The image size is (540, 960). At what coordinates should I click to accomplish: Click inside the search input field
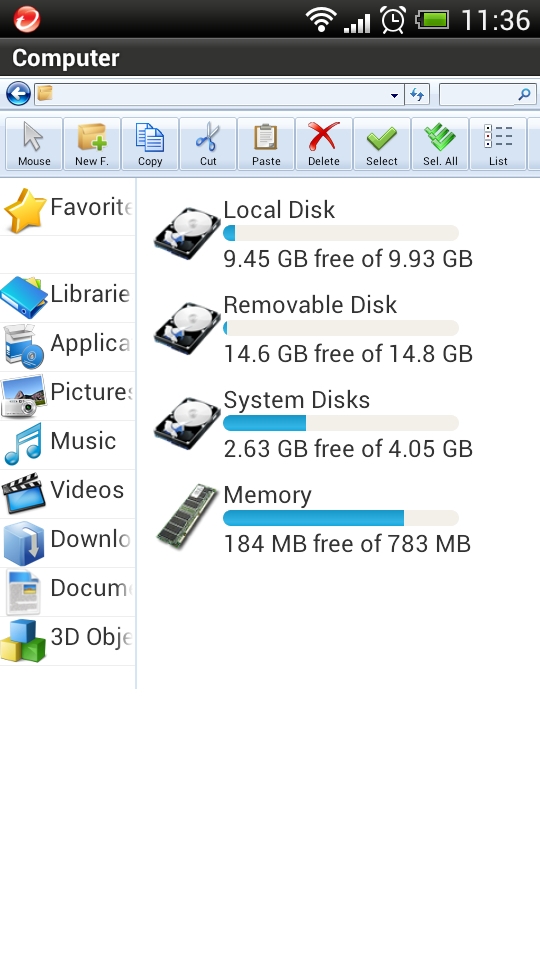click(x=488, y=94)
